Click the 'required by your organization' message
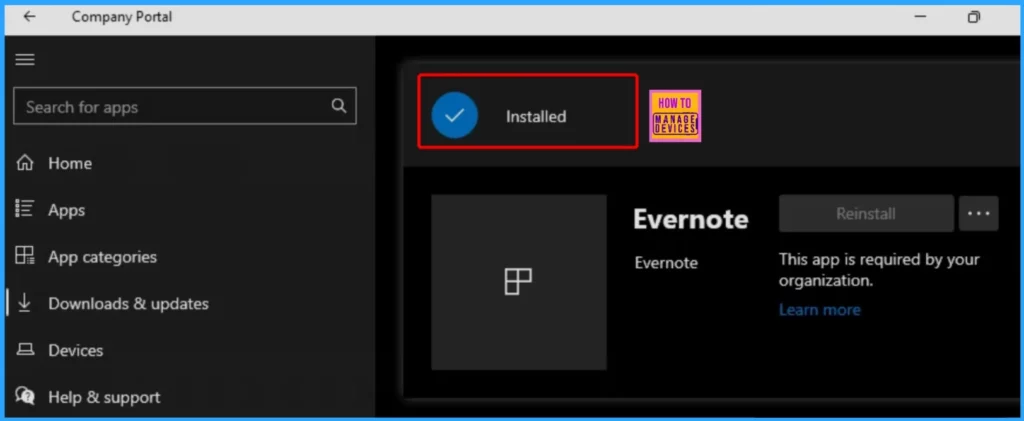The image size is (1024, 421). [x=879, y=270]
